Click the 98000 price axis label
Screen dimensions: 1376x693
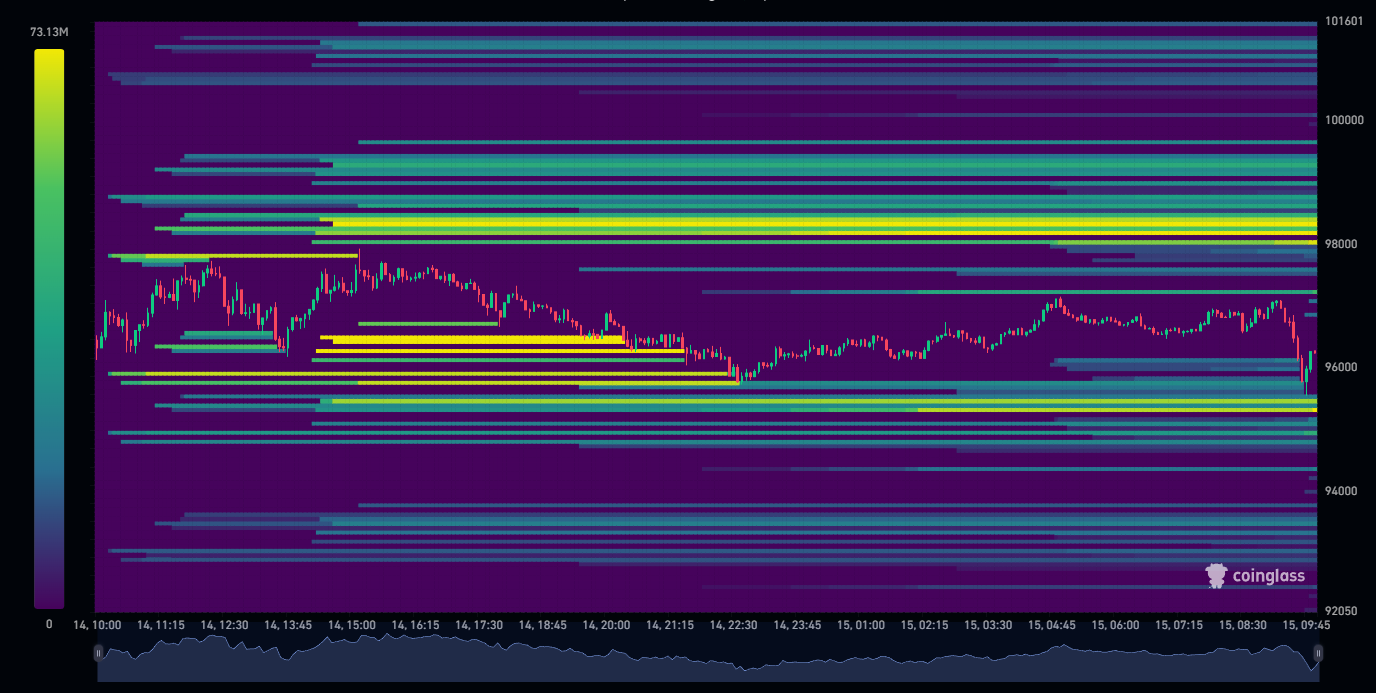[x=1341, y=244]
